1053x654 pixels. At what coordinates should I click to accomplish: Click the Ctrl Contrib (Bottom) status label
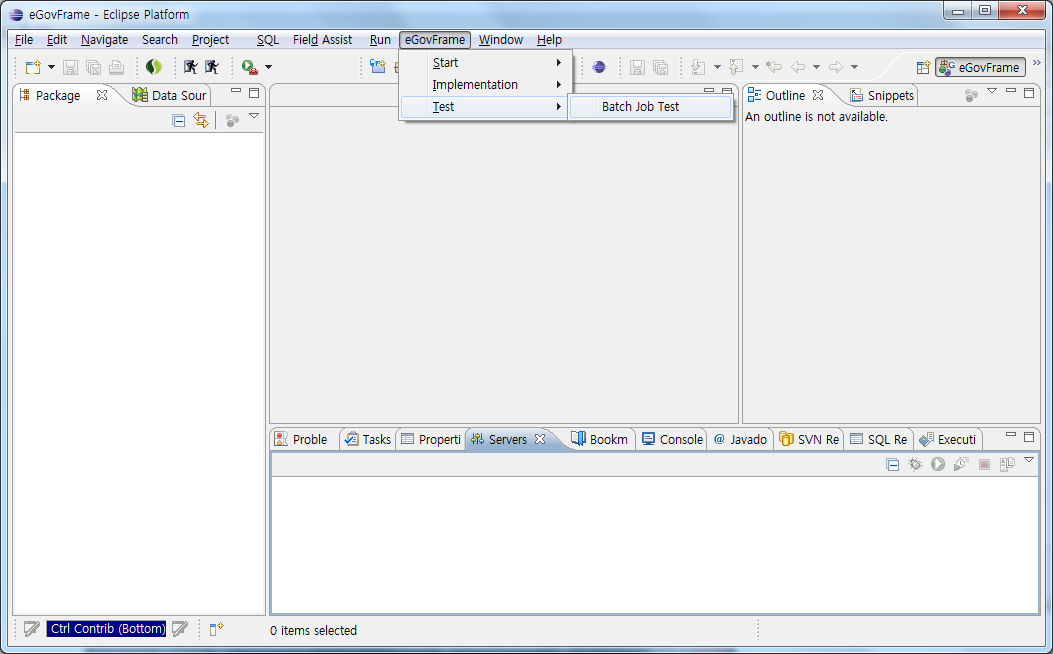tap(107, 629)
